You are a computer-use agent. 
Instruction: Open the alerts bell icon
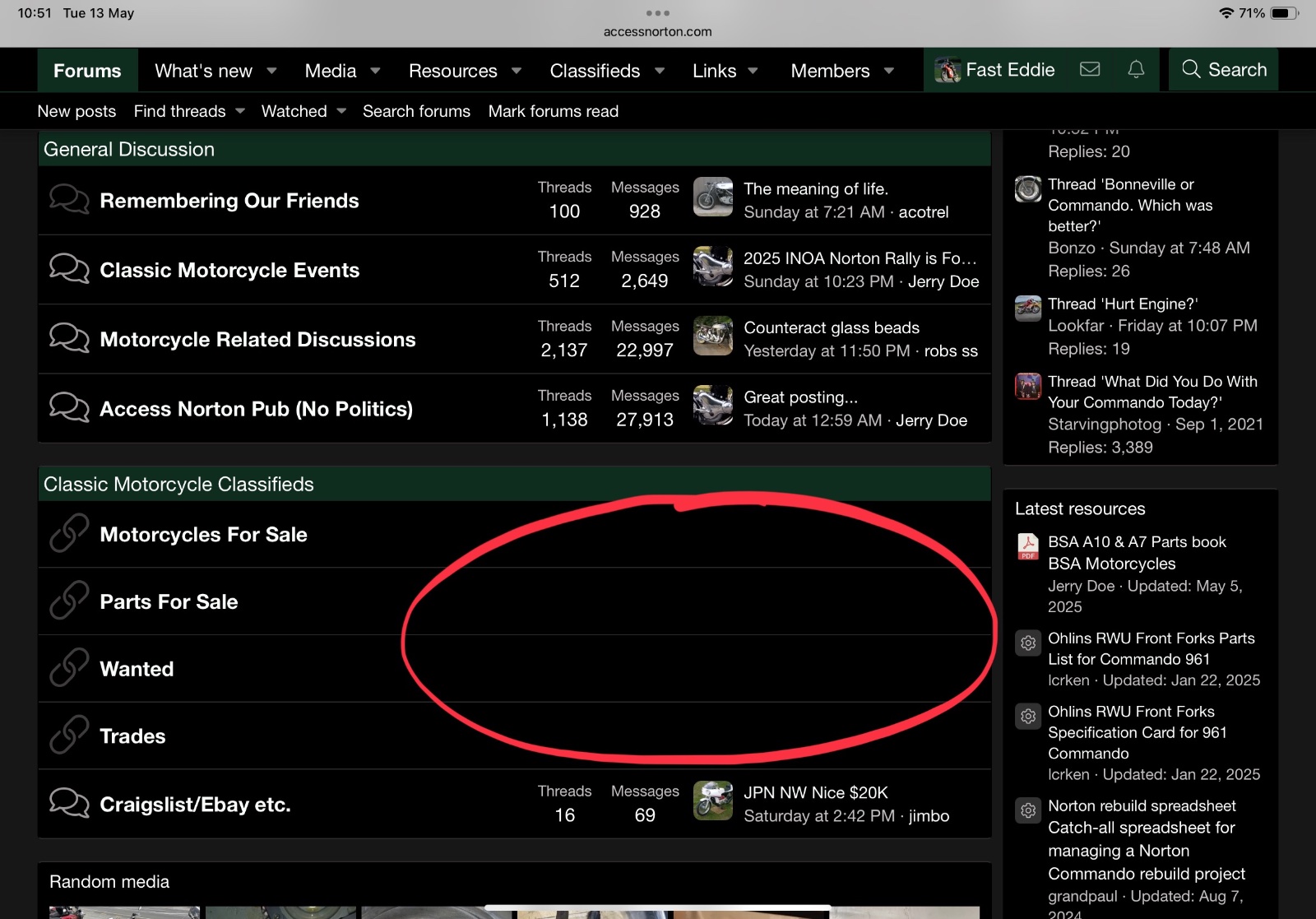tap(1136, 70)
